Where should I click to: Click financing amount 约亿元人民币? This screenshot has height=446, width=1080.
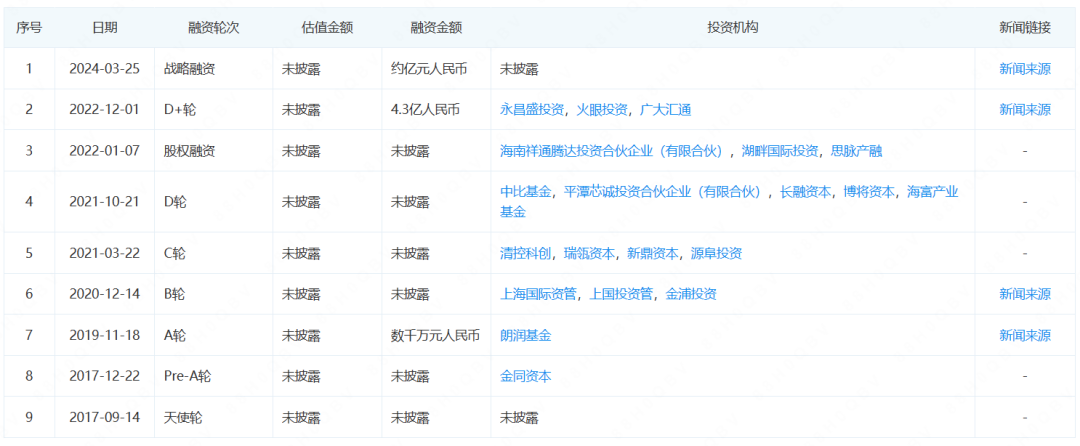click(430, 69)
